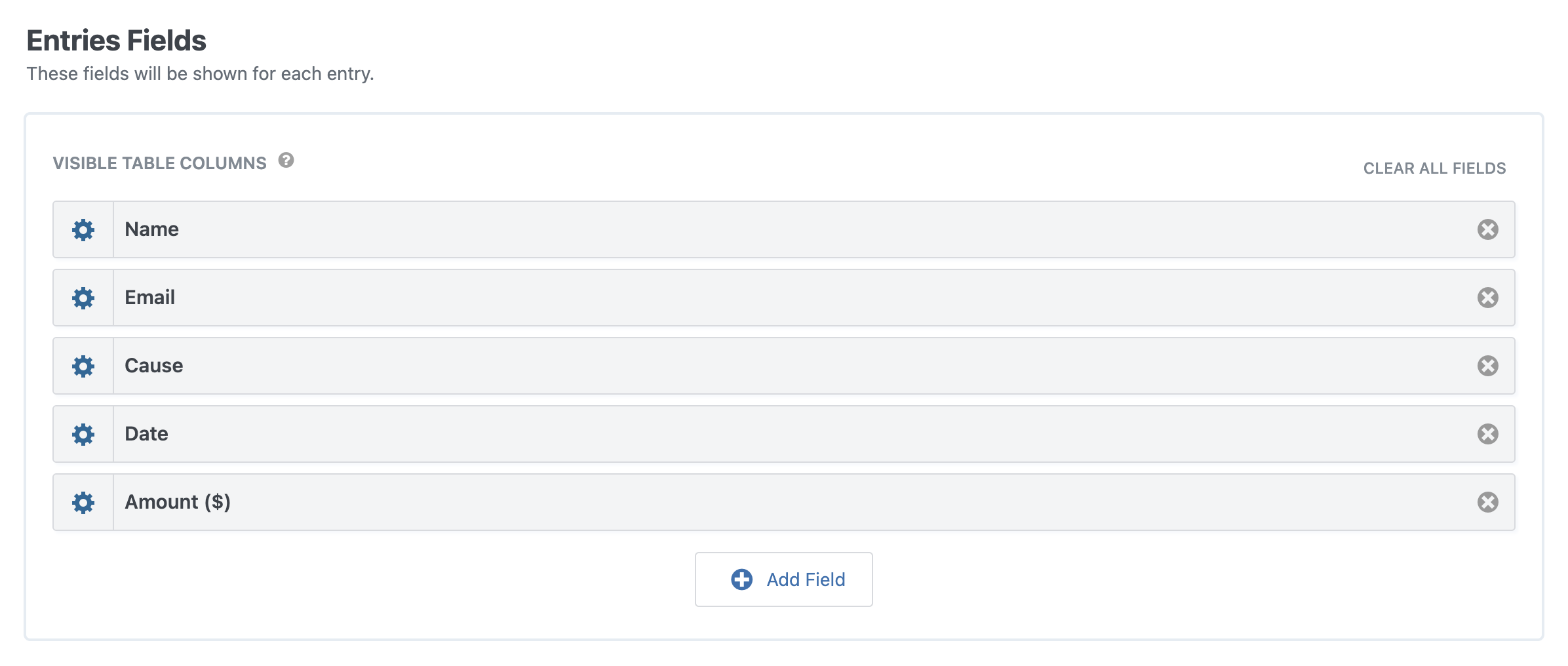The image size is (1568, 666).
Task: Open settings gear for Email field
Action: (x=83, y=298)
